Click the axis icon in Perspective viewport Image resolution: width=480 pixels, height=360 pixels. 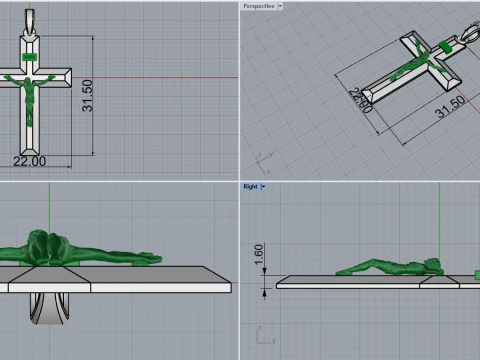[x=264, y=163]
